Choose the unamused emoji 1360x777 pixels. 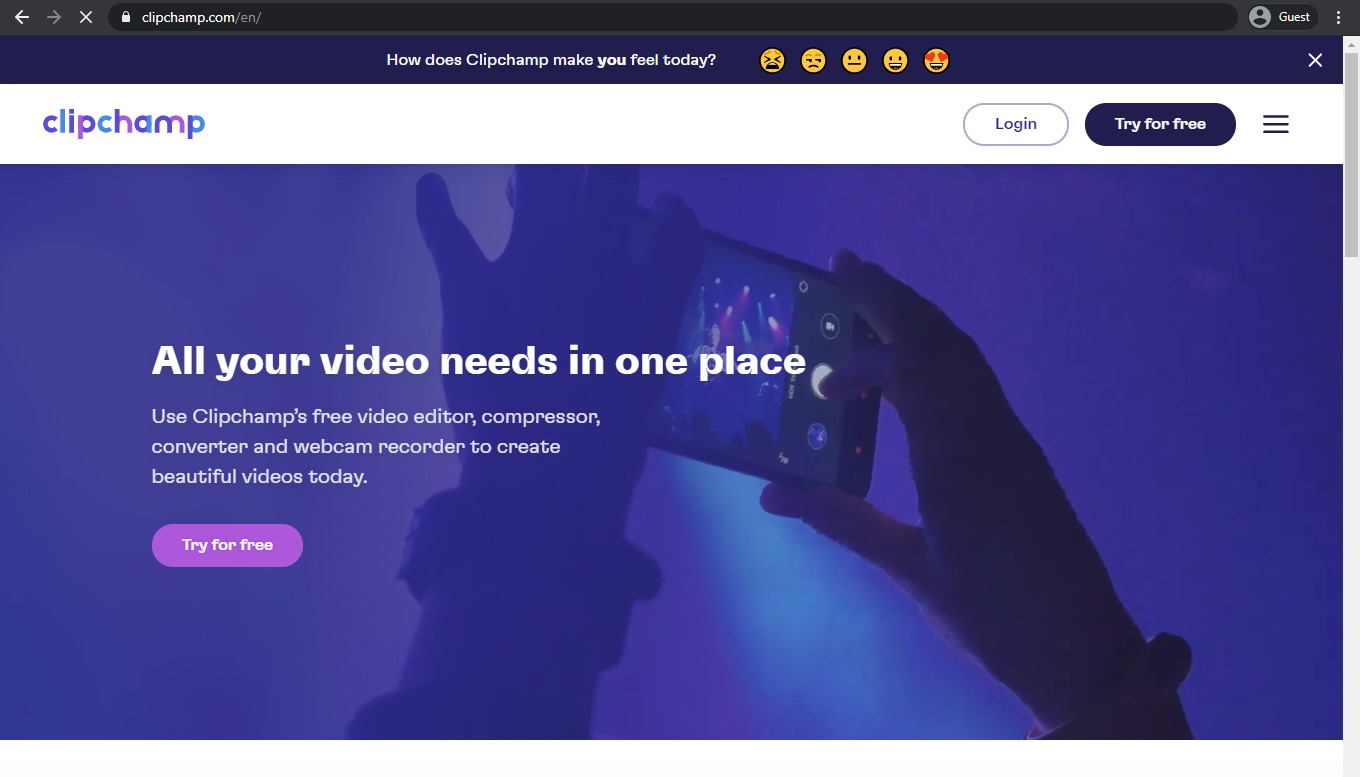pos(814,61)
